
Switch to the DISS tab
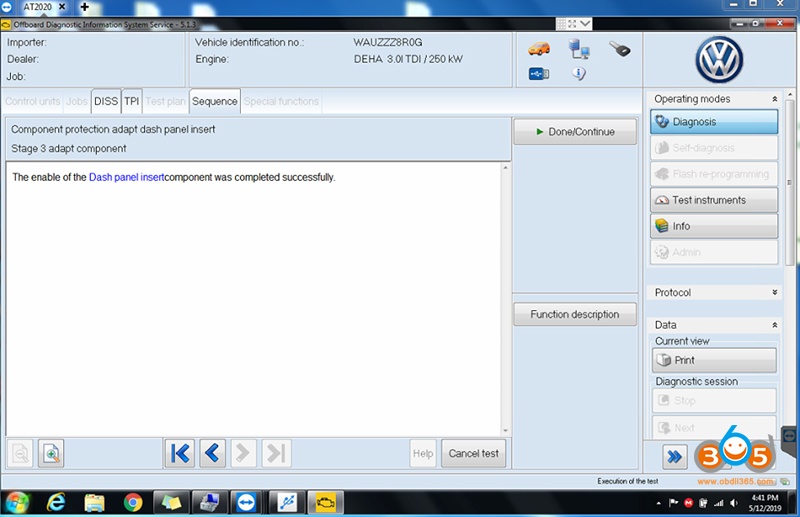pyautogui.click(x=105, y=101)
